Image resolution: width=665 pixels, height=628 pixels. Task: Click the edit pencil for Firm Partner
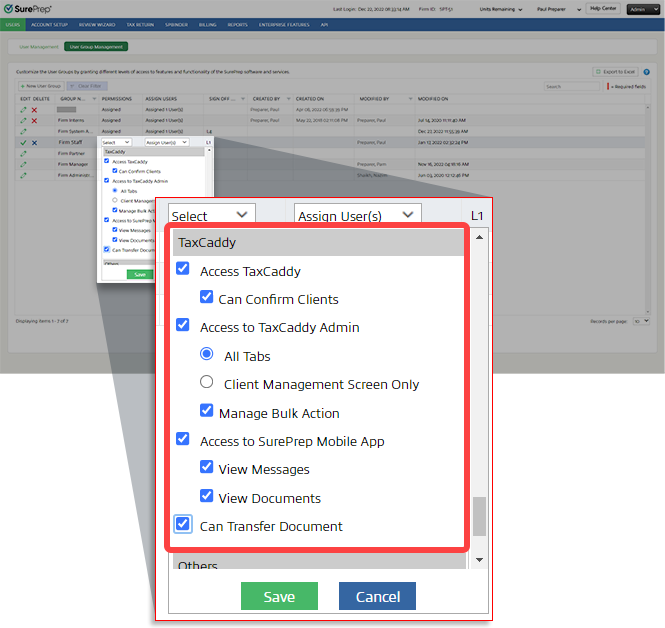23,154
